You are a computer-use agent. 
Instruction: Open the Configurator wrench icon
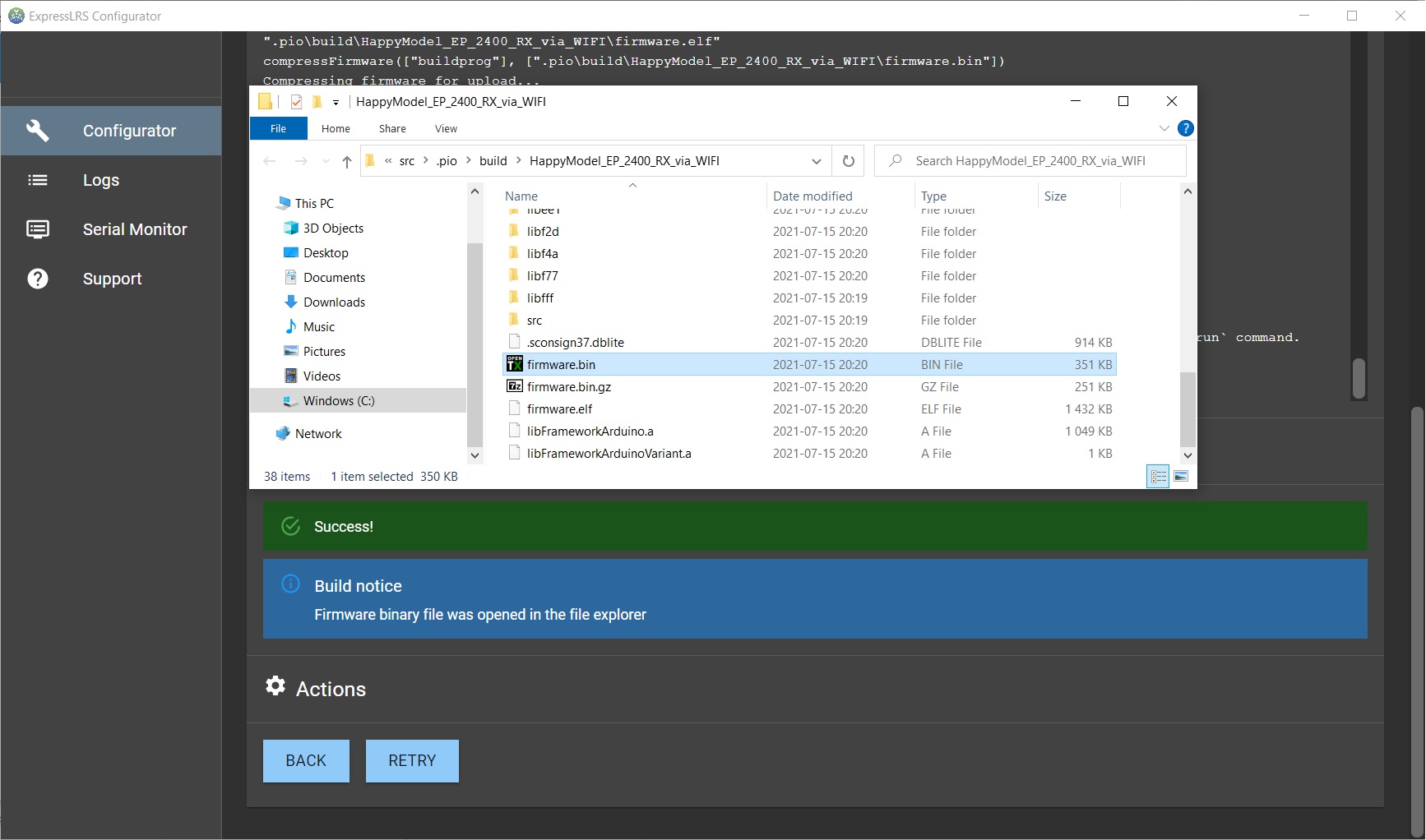[37, 130]
